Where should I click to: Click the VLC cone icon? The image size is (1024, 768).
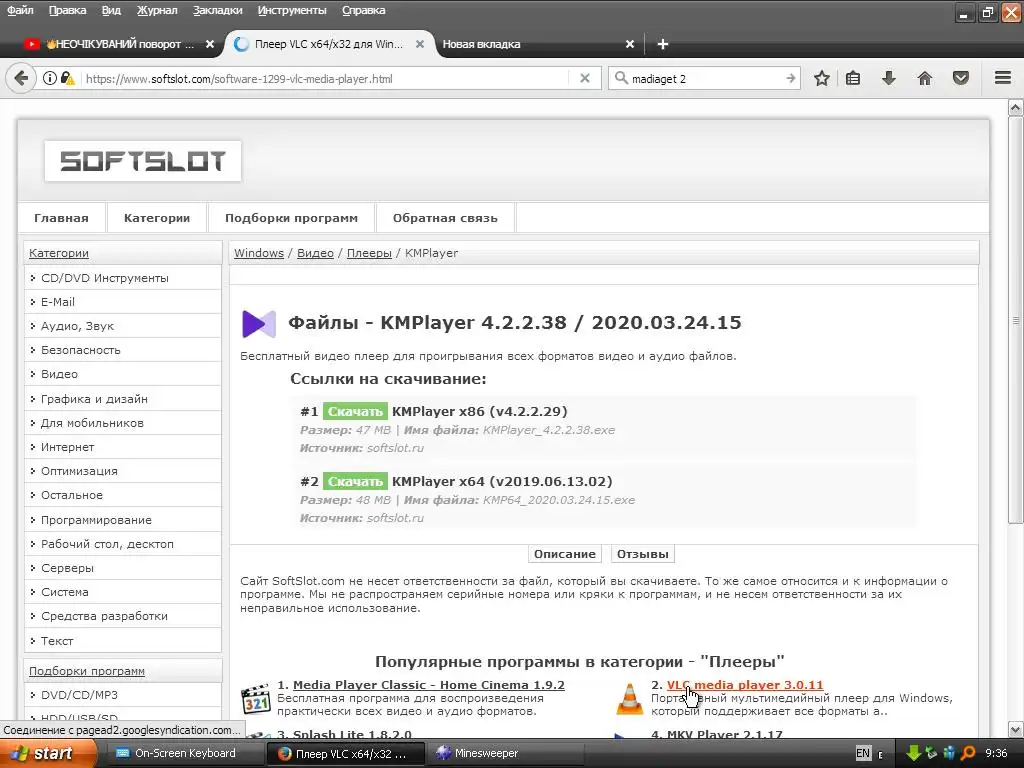click(630, 699)
